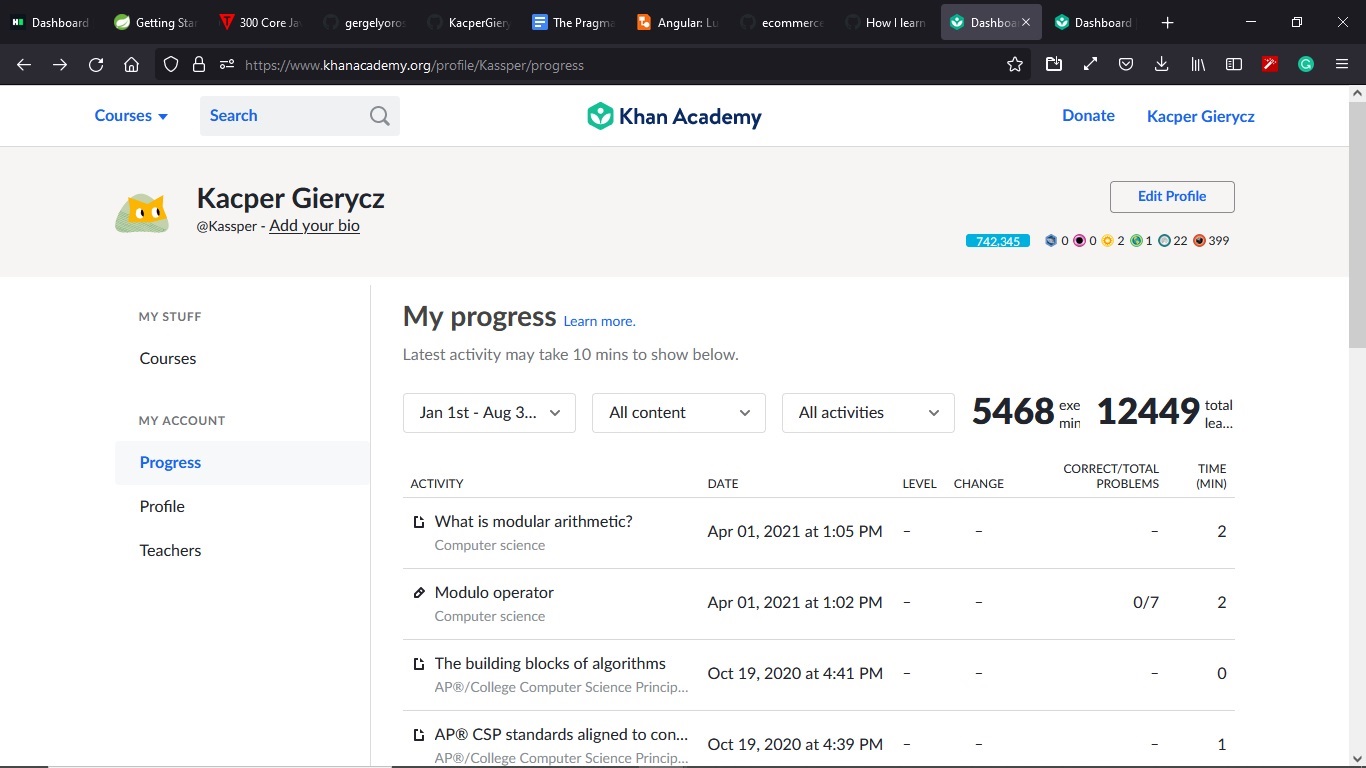Click the Edit Profile button

[1172, 197]
